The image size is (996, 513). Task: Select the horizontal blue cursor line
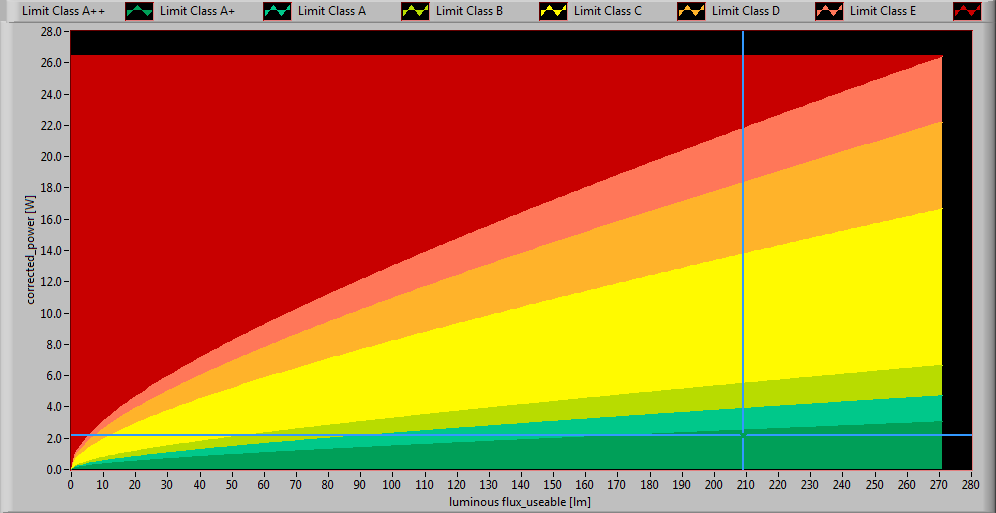[400, 435]
